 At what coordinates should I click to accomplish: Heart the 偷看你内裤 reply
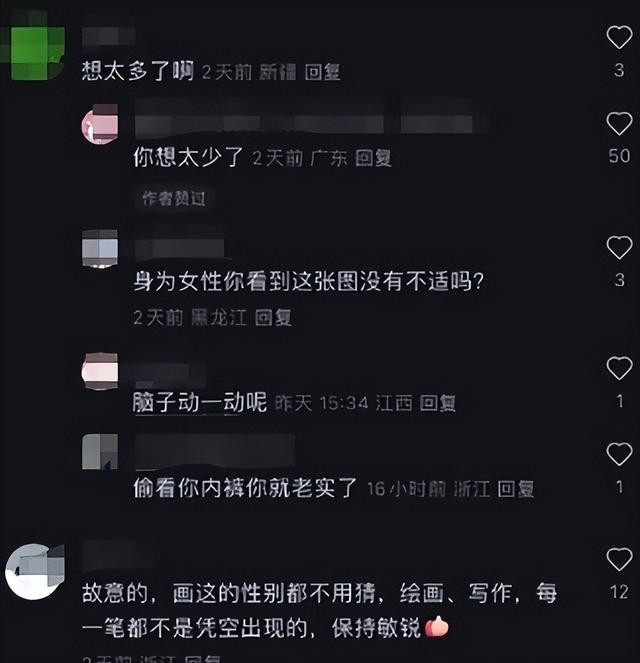click(619, 454)
